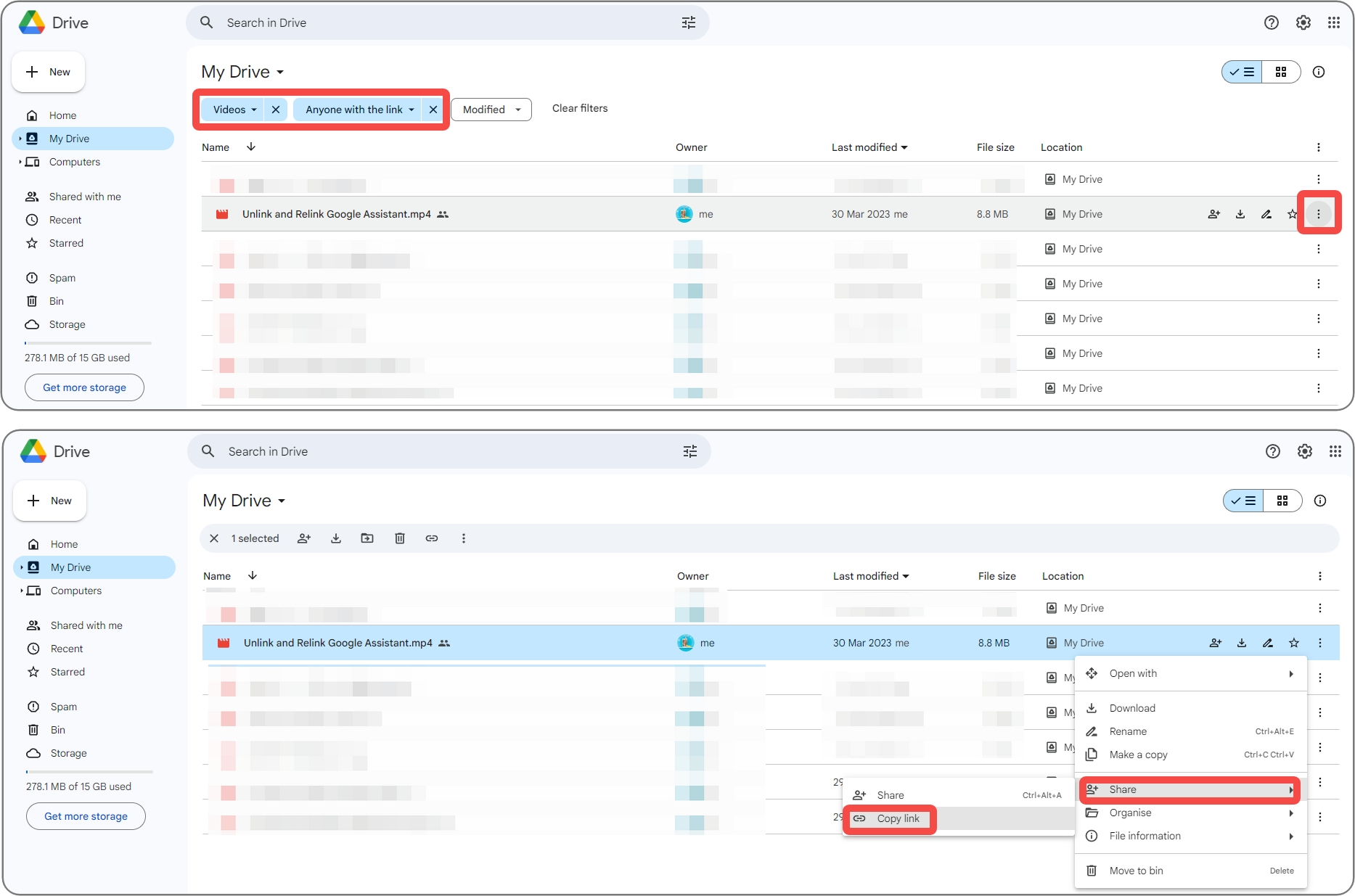Click share icon in the 1 selected toolbar

click(x=304, y=538)
